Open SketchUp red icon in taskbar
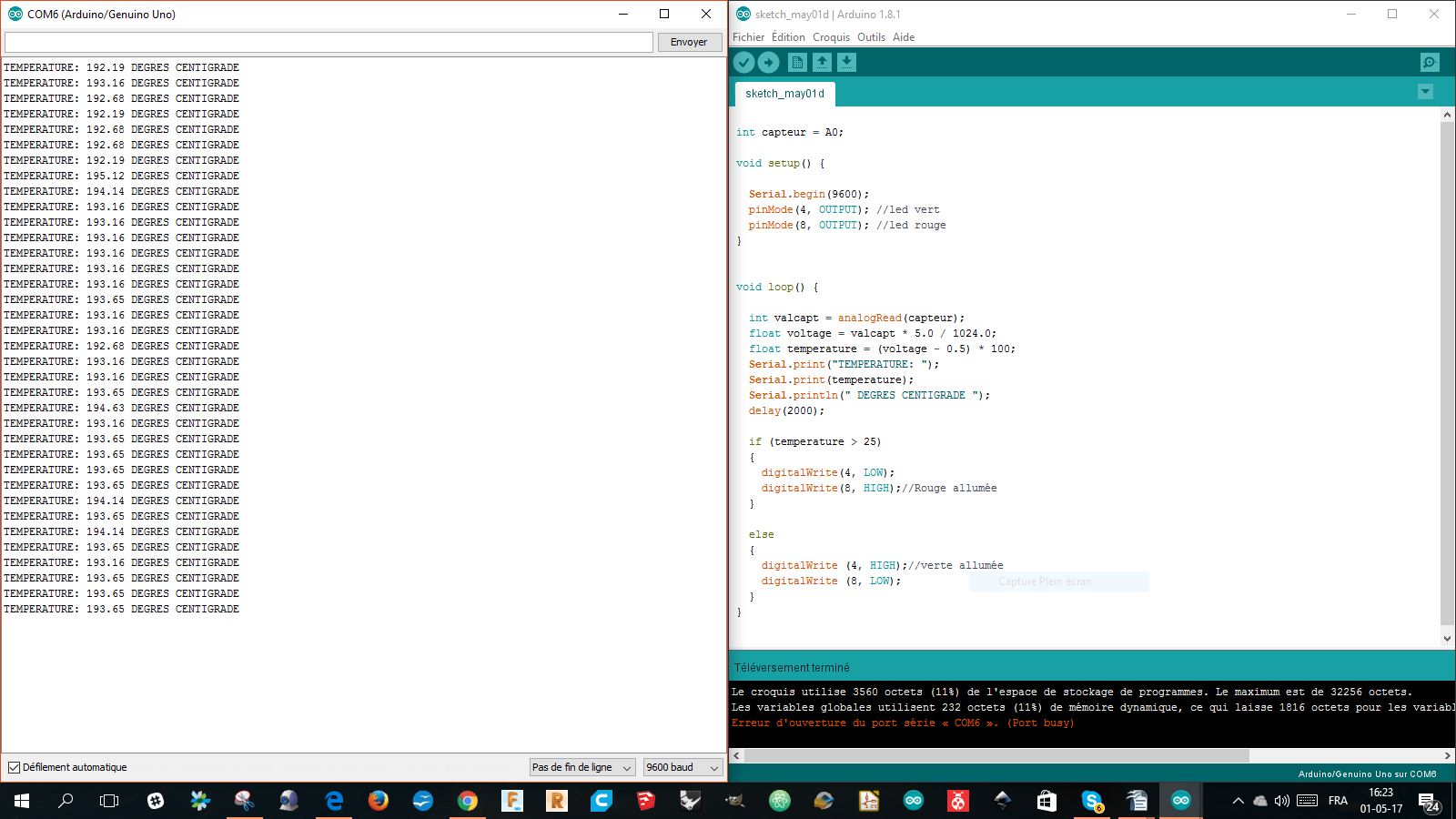Image resolution: width=1456 pixels, height=819 pixels. [x=646, y=801]
